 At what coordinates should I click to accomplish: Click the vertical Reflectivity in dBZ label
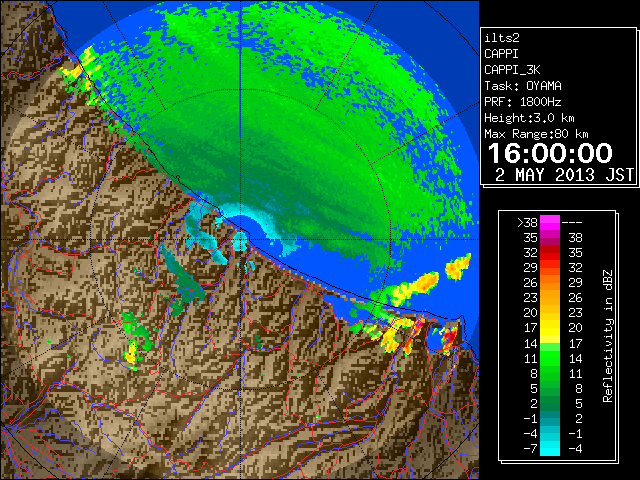click(x=608, y=336)
